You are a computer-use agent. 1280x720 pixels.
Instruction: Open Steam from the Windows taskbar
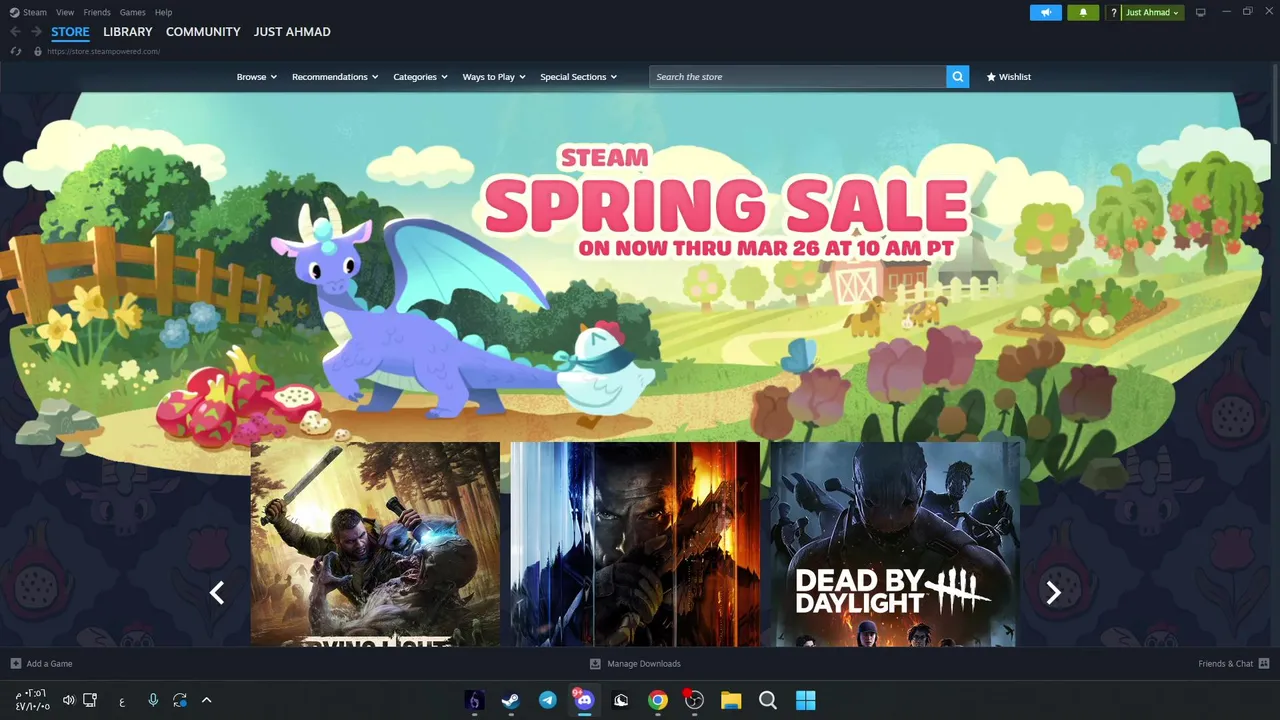[x=510, y=700]
